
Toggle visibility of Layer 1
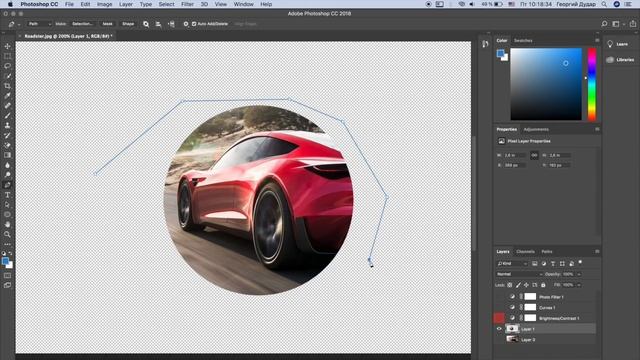click(x=499, y=329)
